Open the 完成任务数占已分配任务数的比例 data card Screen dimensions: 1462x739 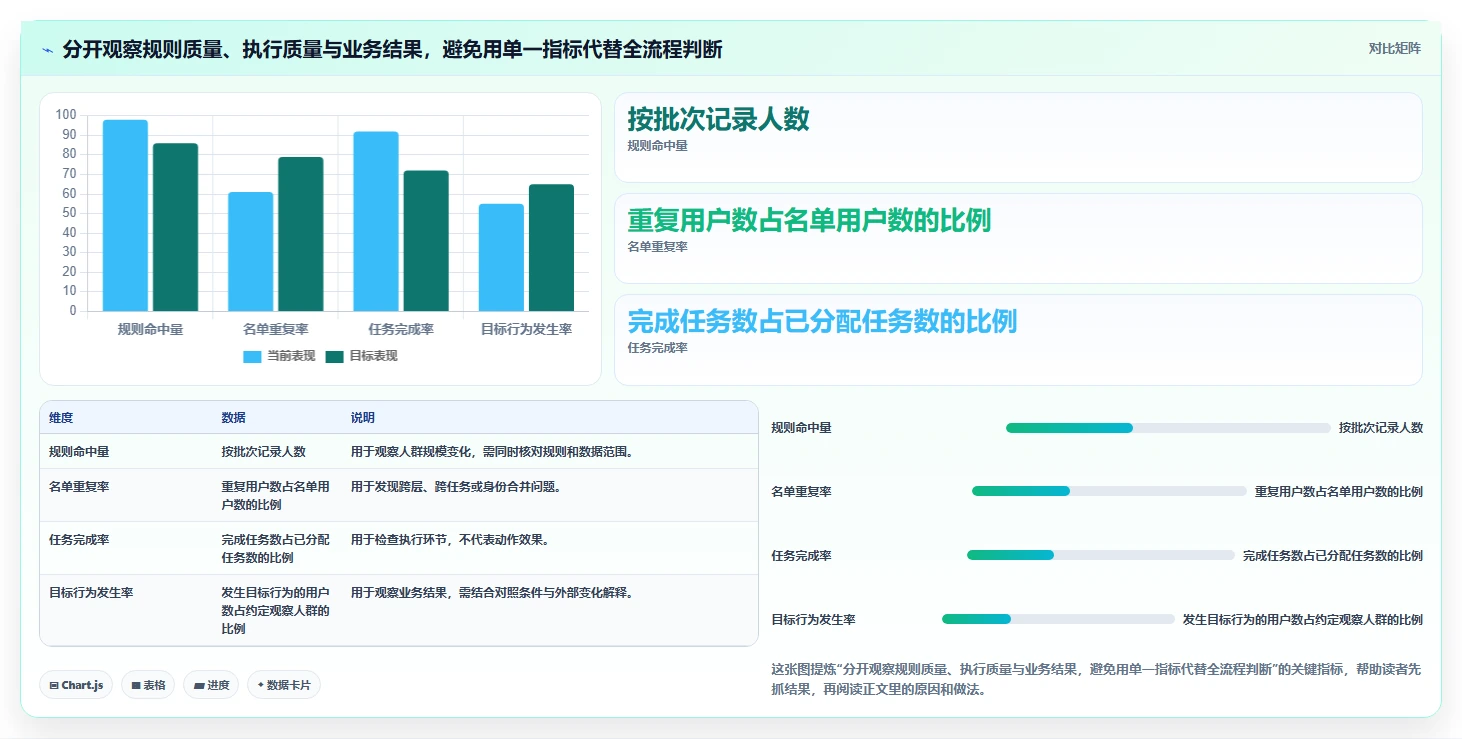tap(1018, 340)
